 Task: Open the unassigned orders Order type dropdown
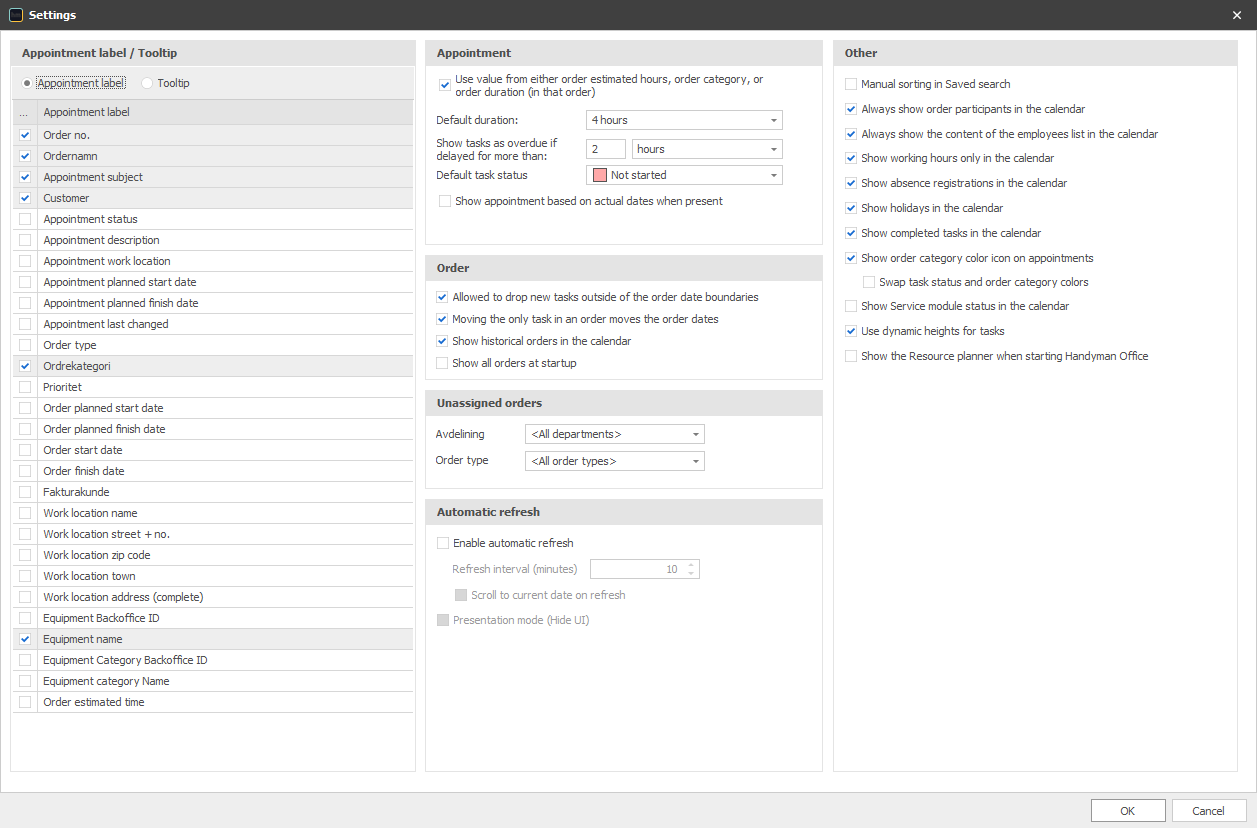pos(615,461)
